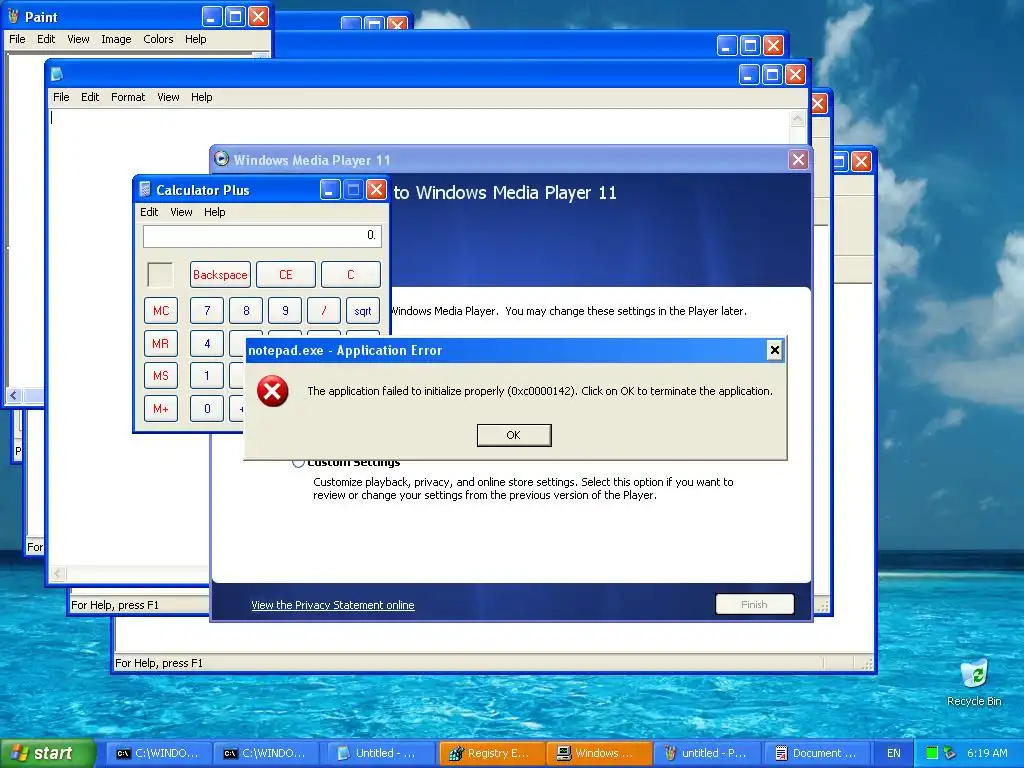Open the Paint Help menu
1024x768 pixels.
pos(195,39)
